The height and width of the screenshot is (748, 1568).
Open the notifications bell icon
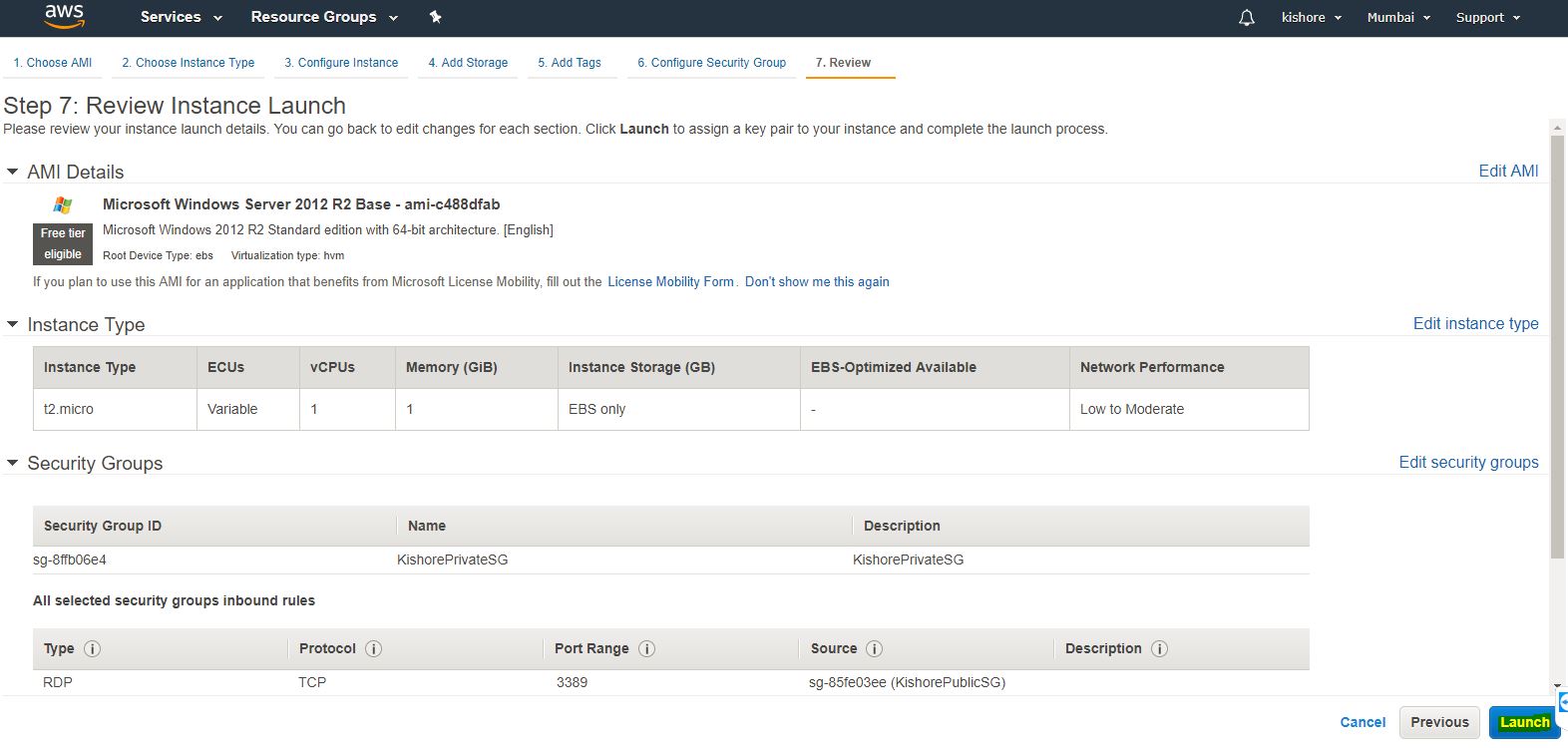pos(1246,18)
